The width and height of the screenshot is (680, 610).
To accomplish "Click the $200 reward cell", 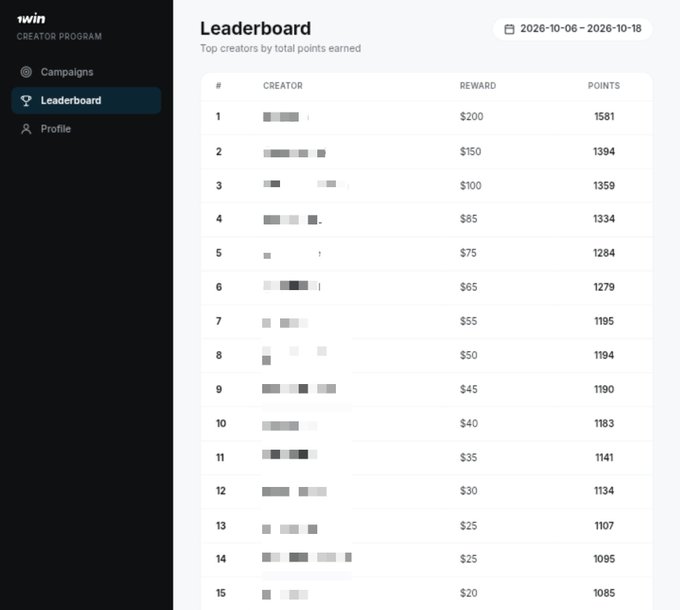I will click(471, 116).
